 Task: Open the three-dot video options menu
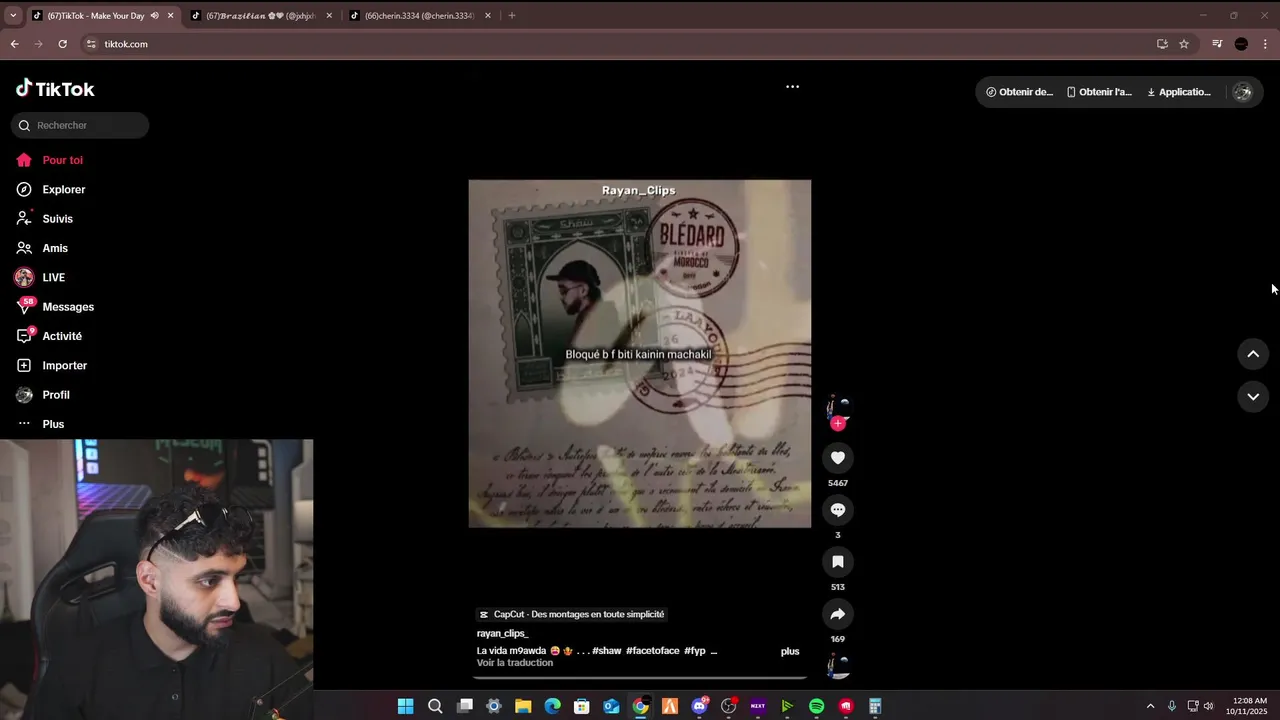point(792,87)
